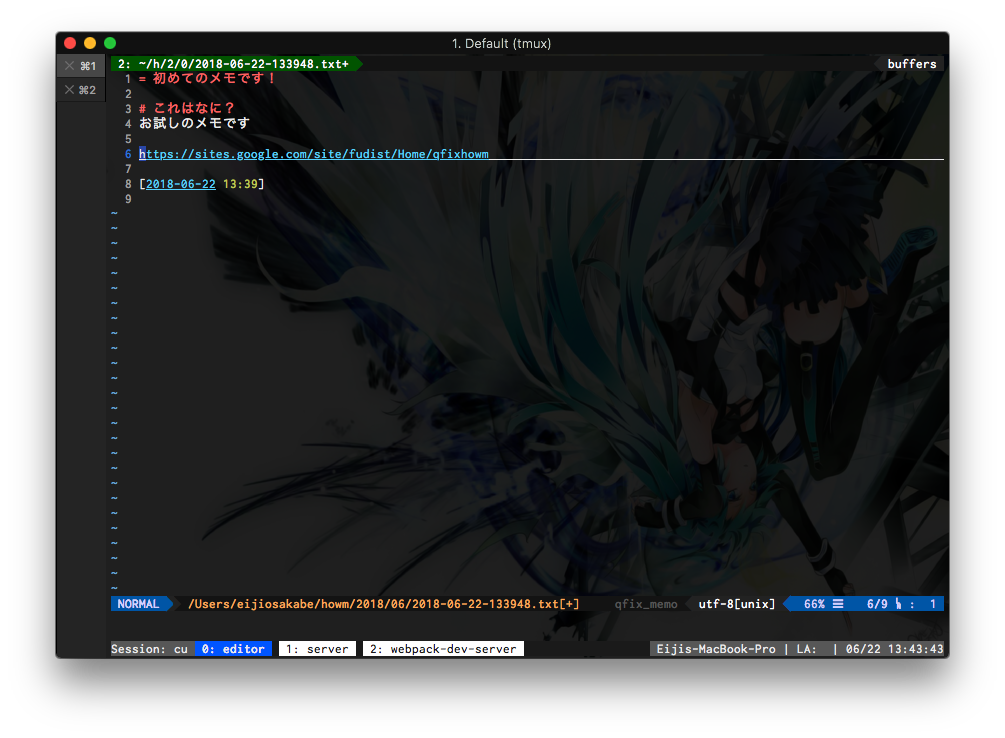Screen dimensions: 1005x738
Task: Click the clock showing 06/22 13:43:43
Action: point(893,647)
